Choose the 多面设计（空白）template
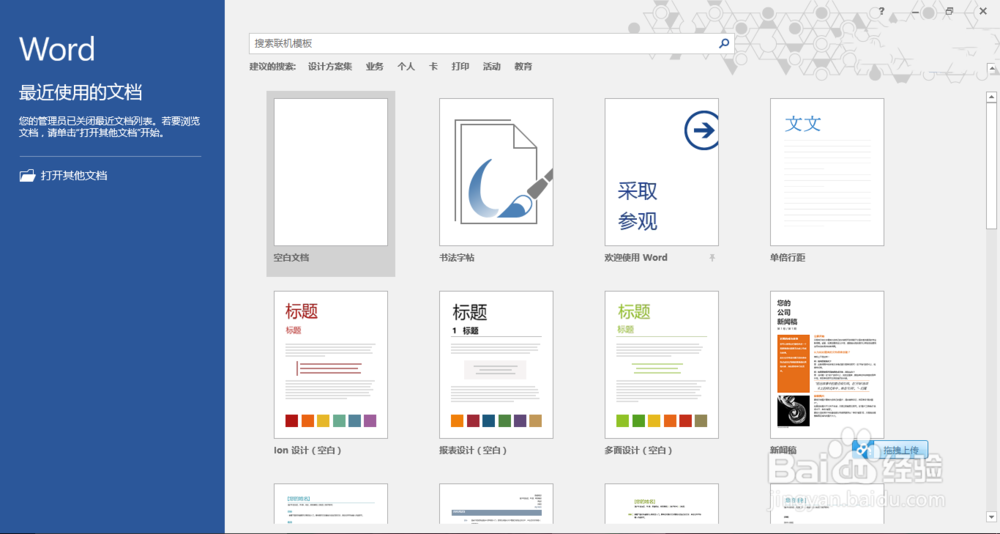This screenshot has width=1000, height=534. (x=661, y=365)
